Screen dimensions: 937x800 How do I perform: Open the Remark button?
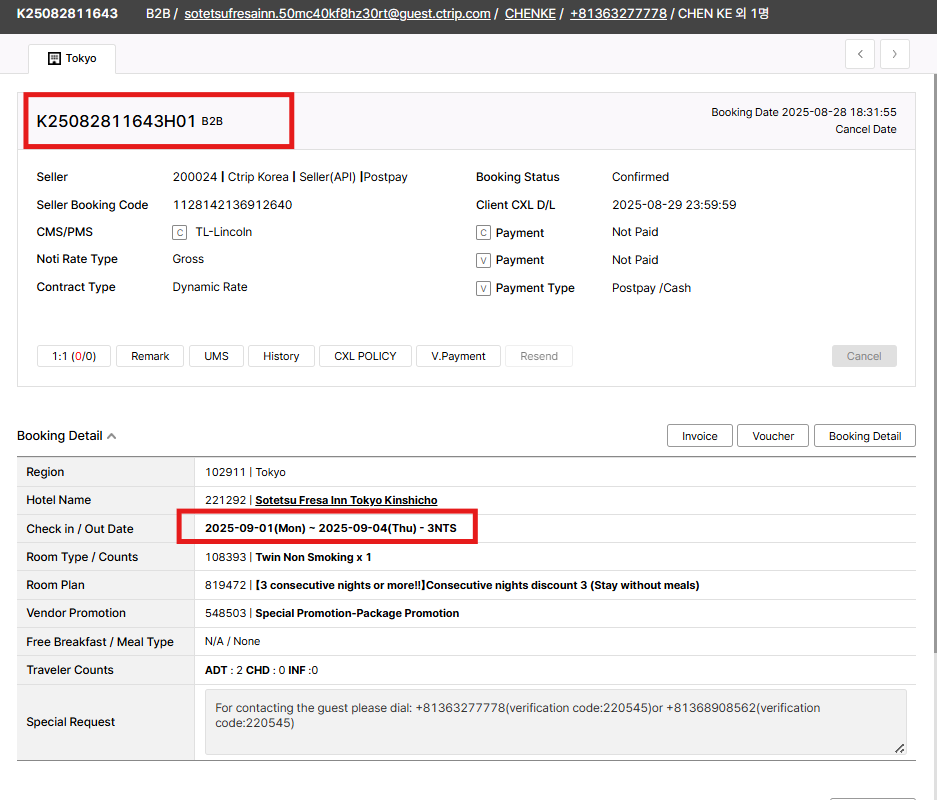pos(150,356)
